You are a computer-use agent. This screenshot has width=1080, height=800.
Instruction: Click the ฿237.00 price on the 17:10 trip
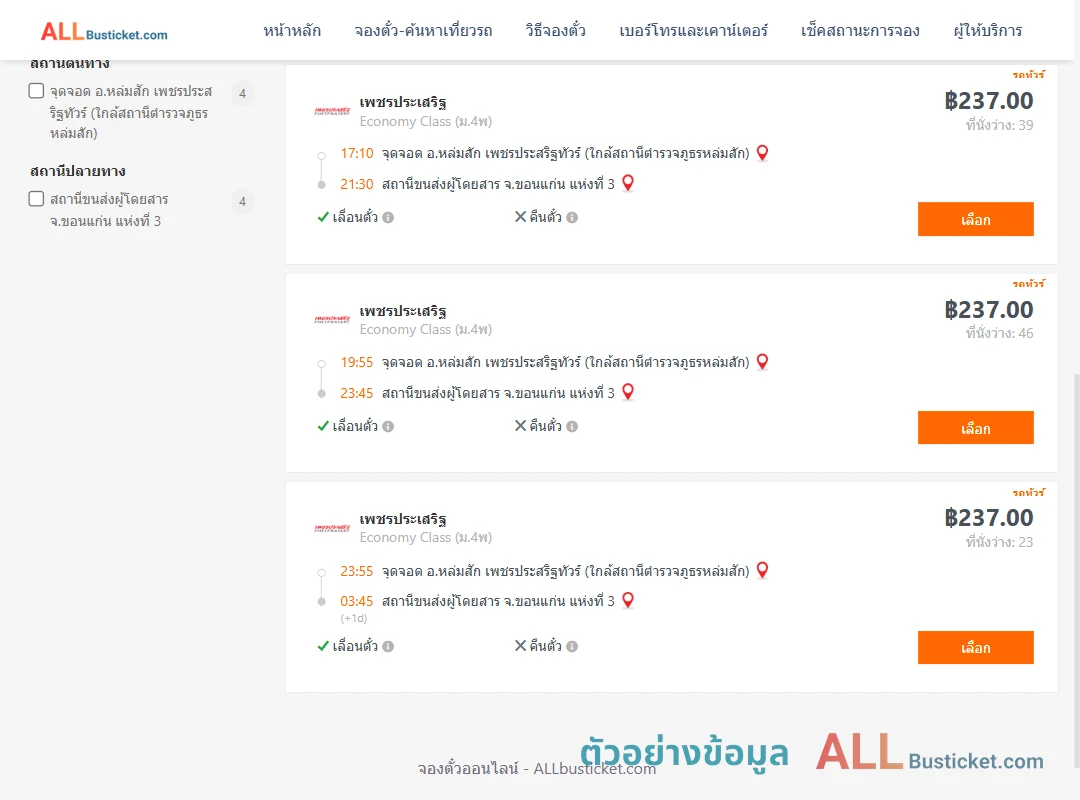pos(988,101)
